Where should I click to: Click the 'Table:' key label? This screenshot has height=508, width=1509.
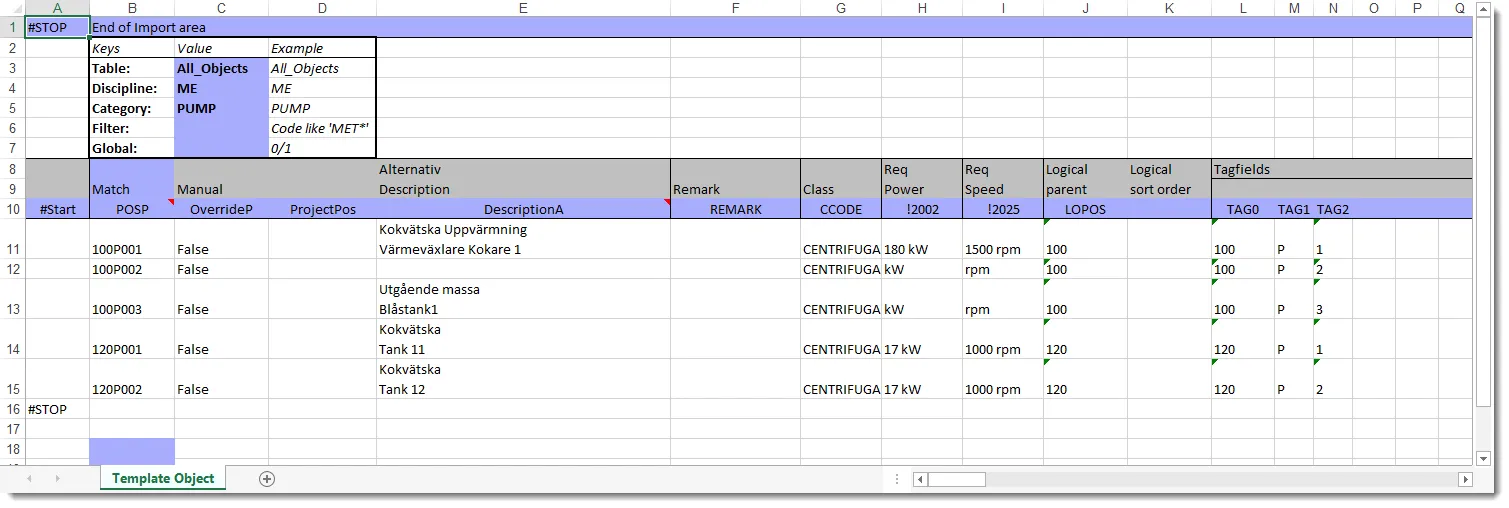pyautogui.click(x=132, y=68)
